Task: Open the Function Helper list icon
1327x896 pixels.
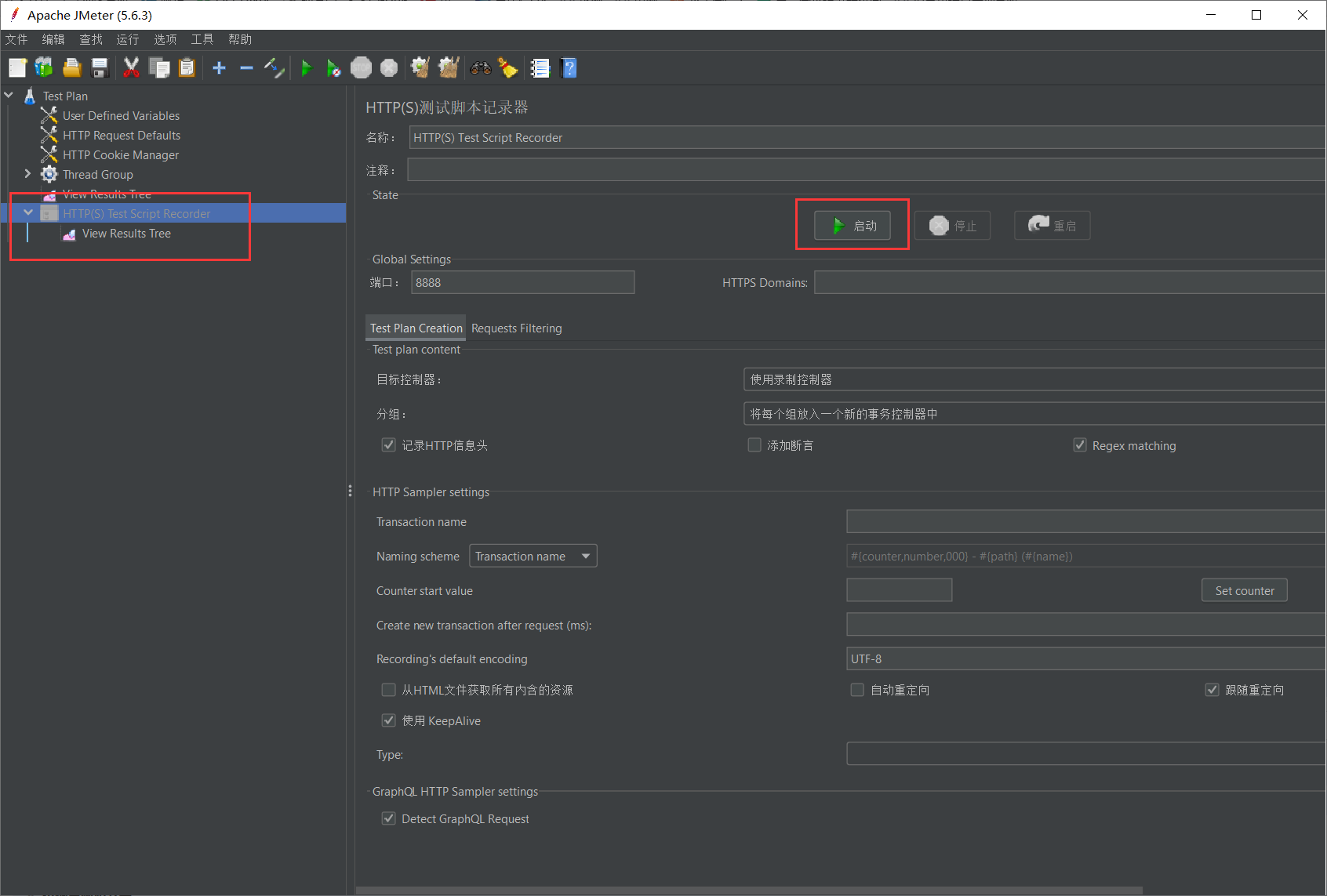Action: 540,68
